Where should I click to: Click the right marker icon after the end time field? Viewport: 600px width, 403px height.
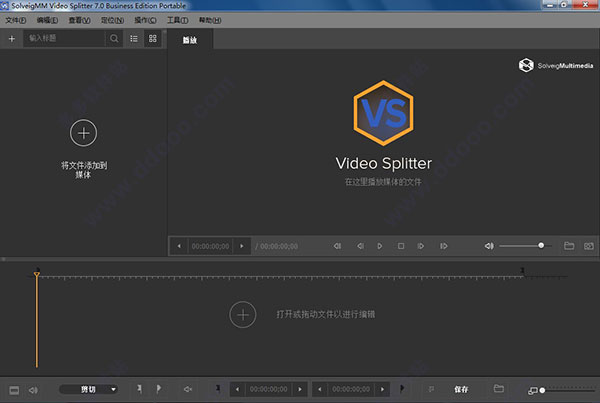(x=402, y=389)
